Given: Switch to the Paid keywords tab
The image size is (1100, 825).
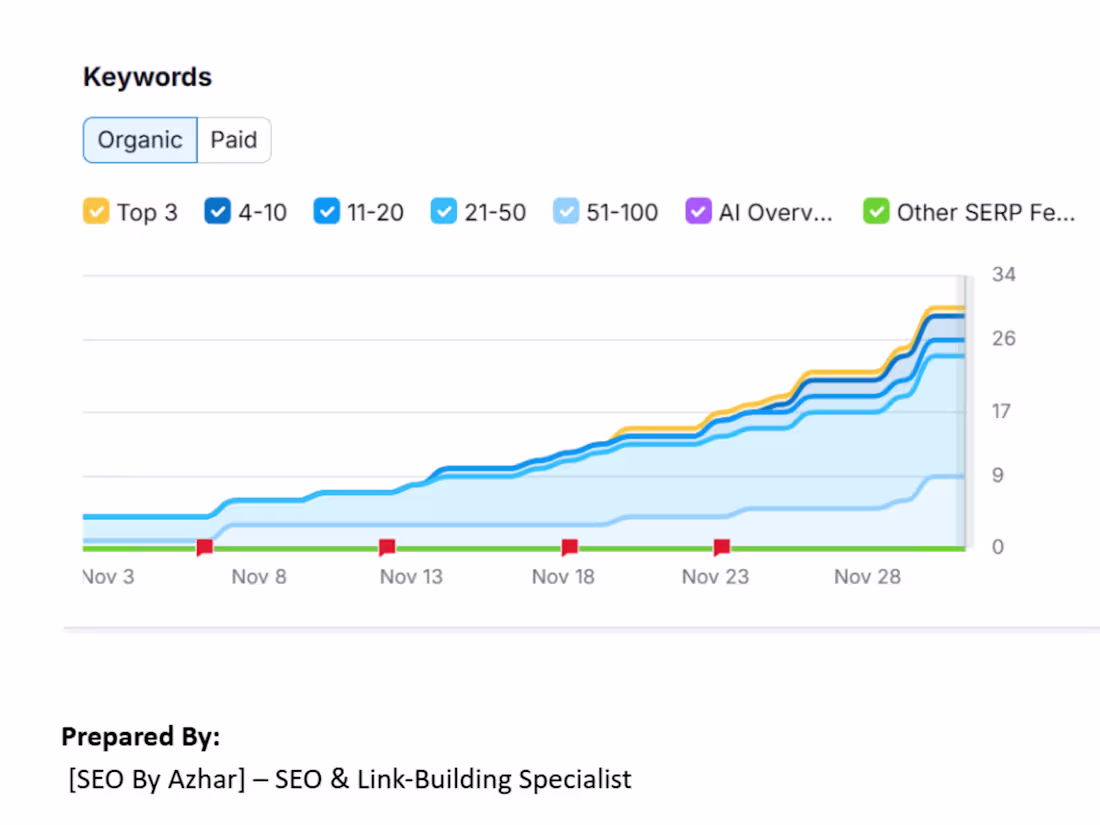Looking at the screenshot, I should 233,140.
